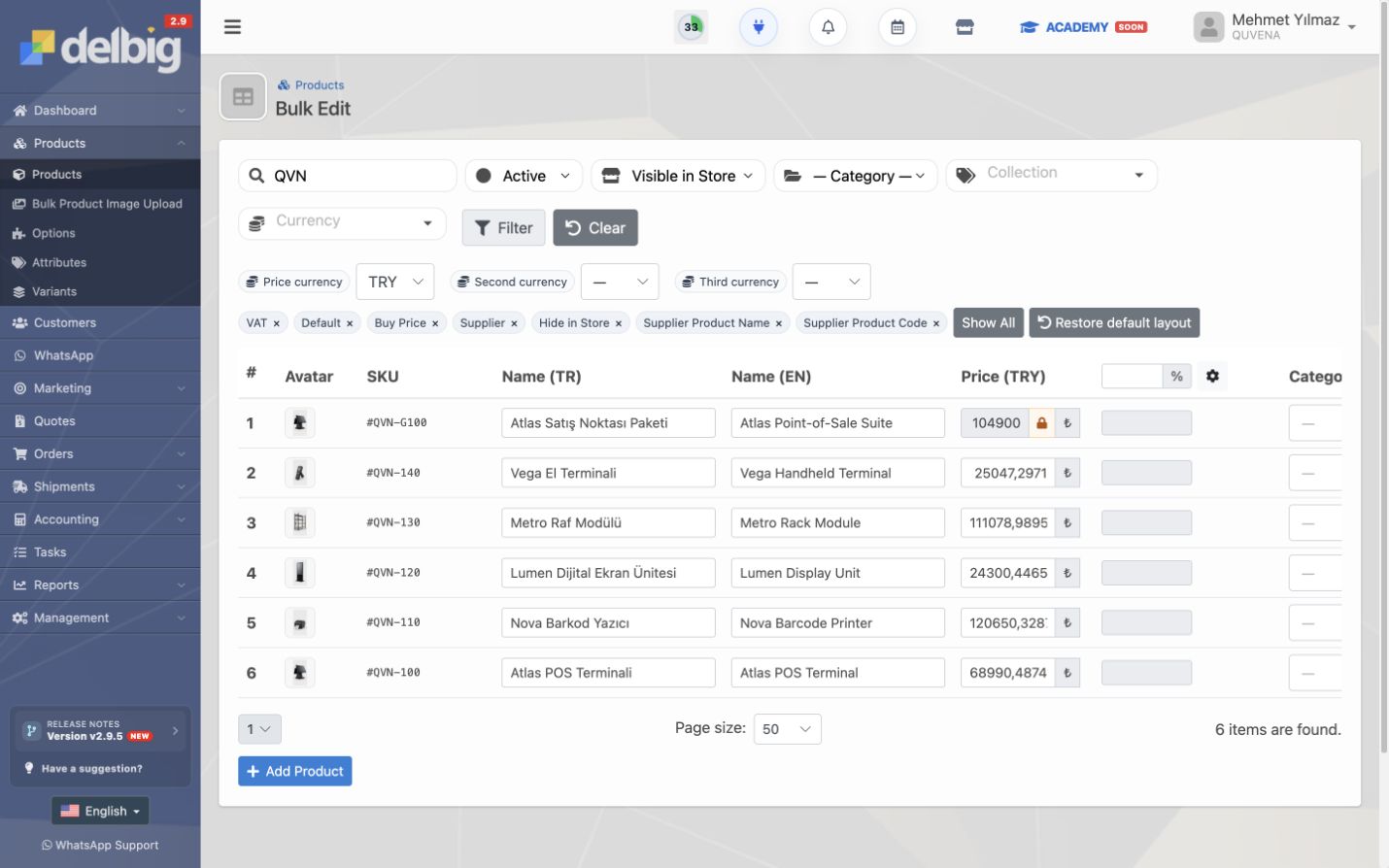Open the calendar icon in header
The image size is (1389, 868).
898,26
